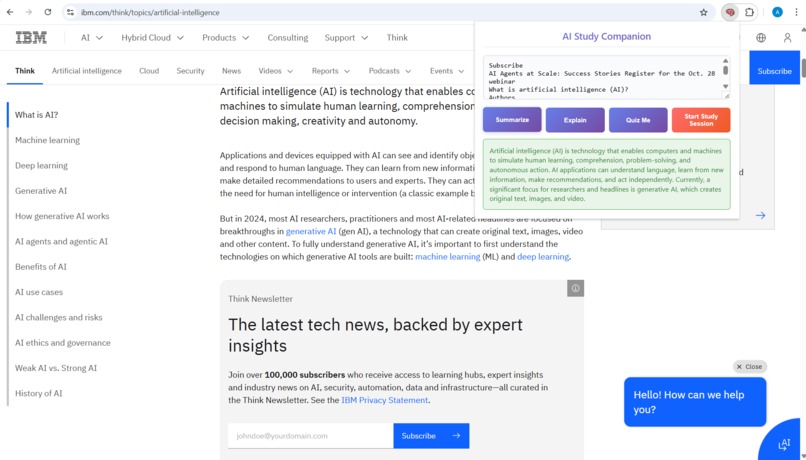The image size is (806, 460).
Task: Expand the AI menu dropdown
Action: tap(92, 38)
